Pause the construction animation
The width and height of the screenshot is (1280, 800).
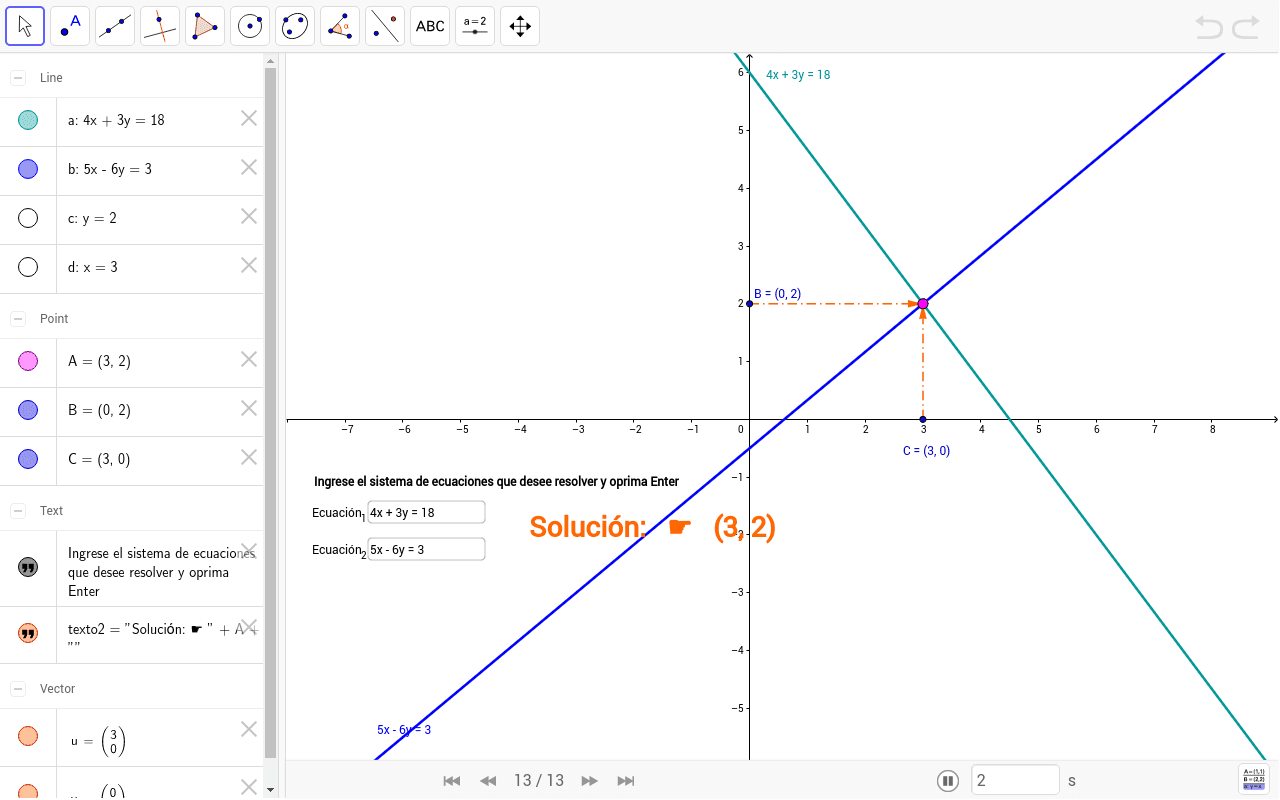click(x=948, y=780)
